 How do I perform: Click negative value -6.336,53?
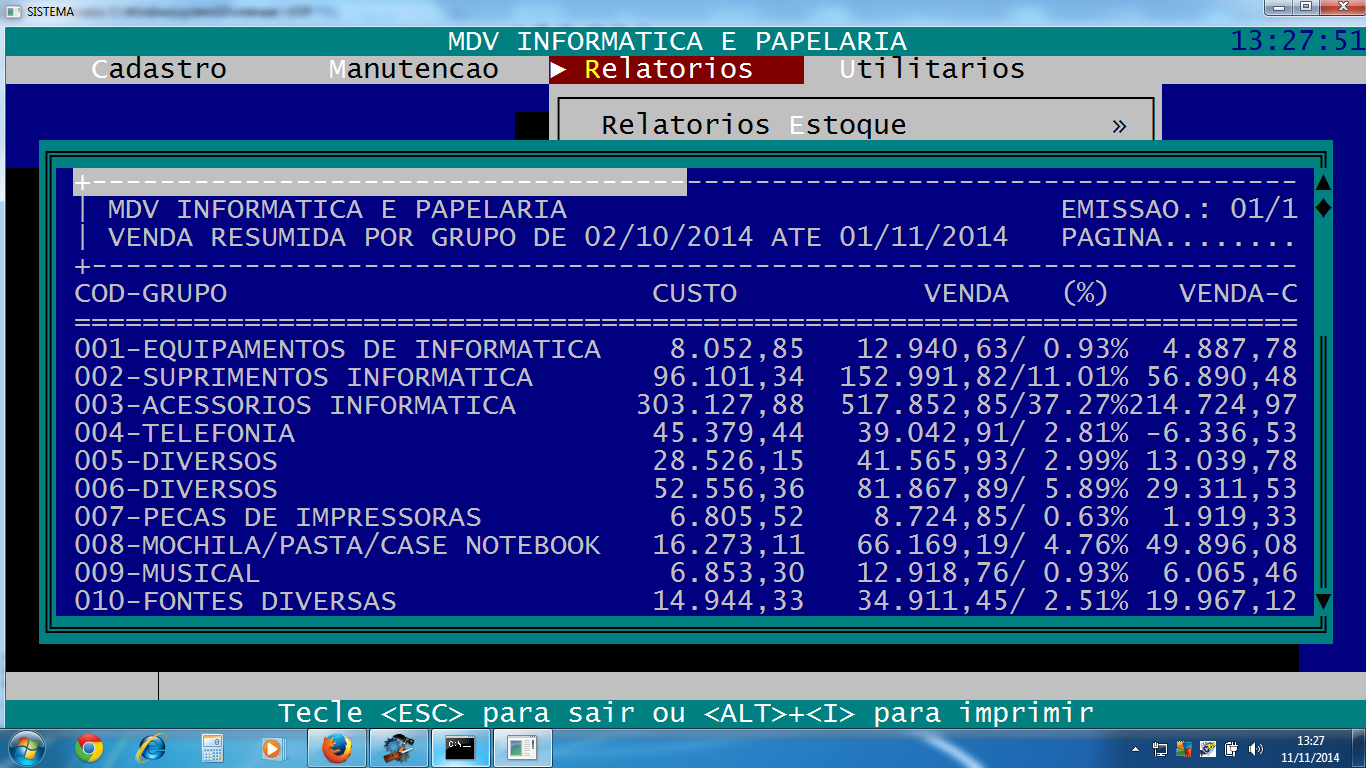[1221, 434]
